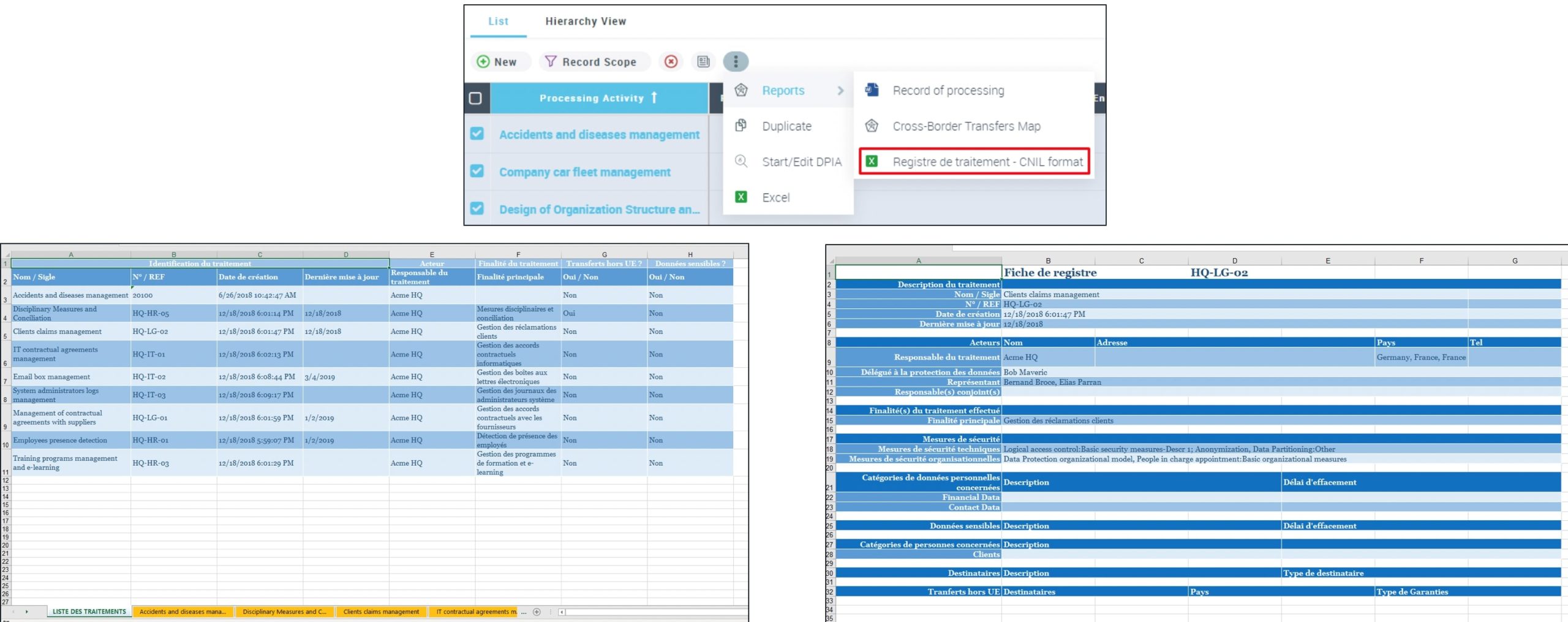Show more sheet tabs via ellipsis
Image resolution: width=1568 pixels, height=622 pixels.
[524, 612]
